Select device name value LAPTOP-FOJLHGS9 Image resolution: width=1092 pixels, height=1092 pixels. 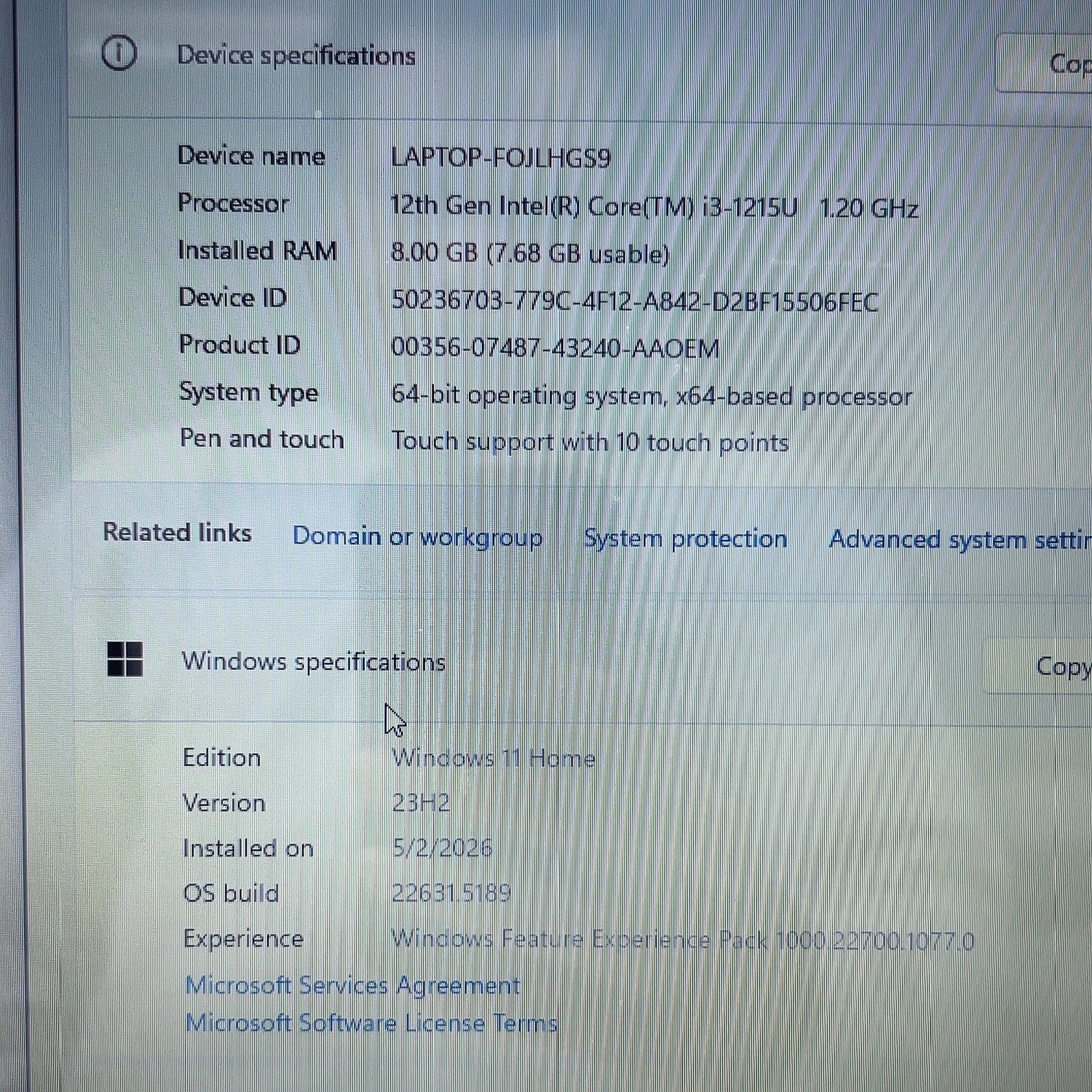point(501,158)
